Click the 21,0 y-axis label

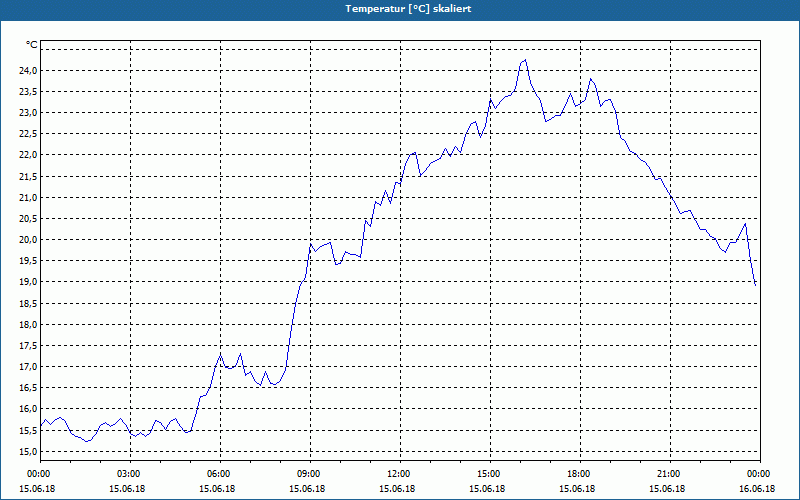pos(29,197)
